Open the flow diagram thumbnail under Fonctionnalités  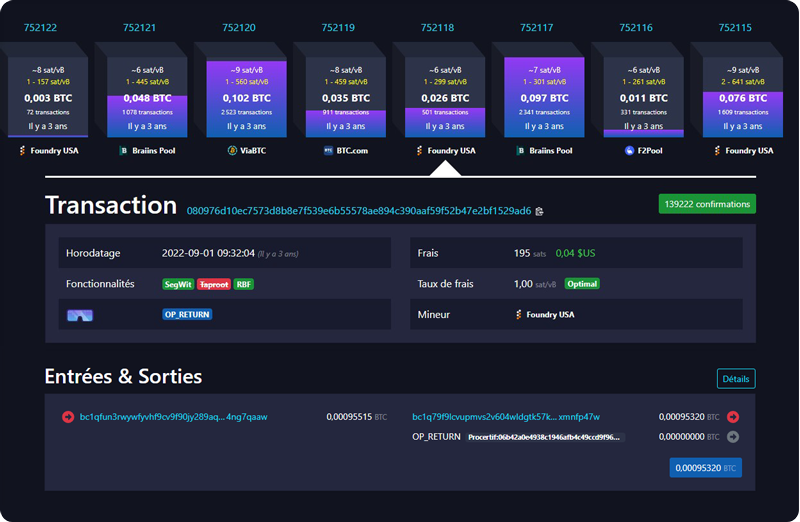click(x=80, y=315)
